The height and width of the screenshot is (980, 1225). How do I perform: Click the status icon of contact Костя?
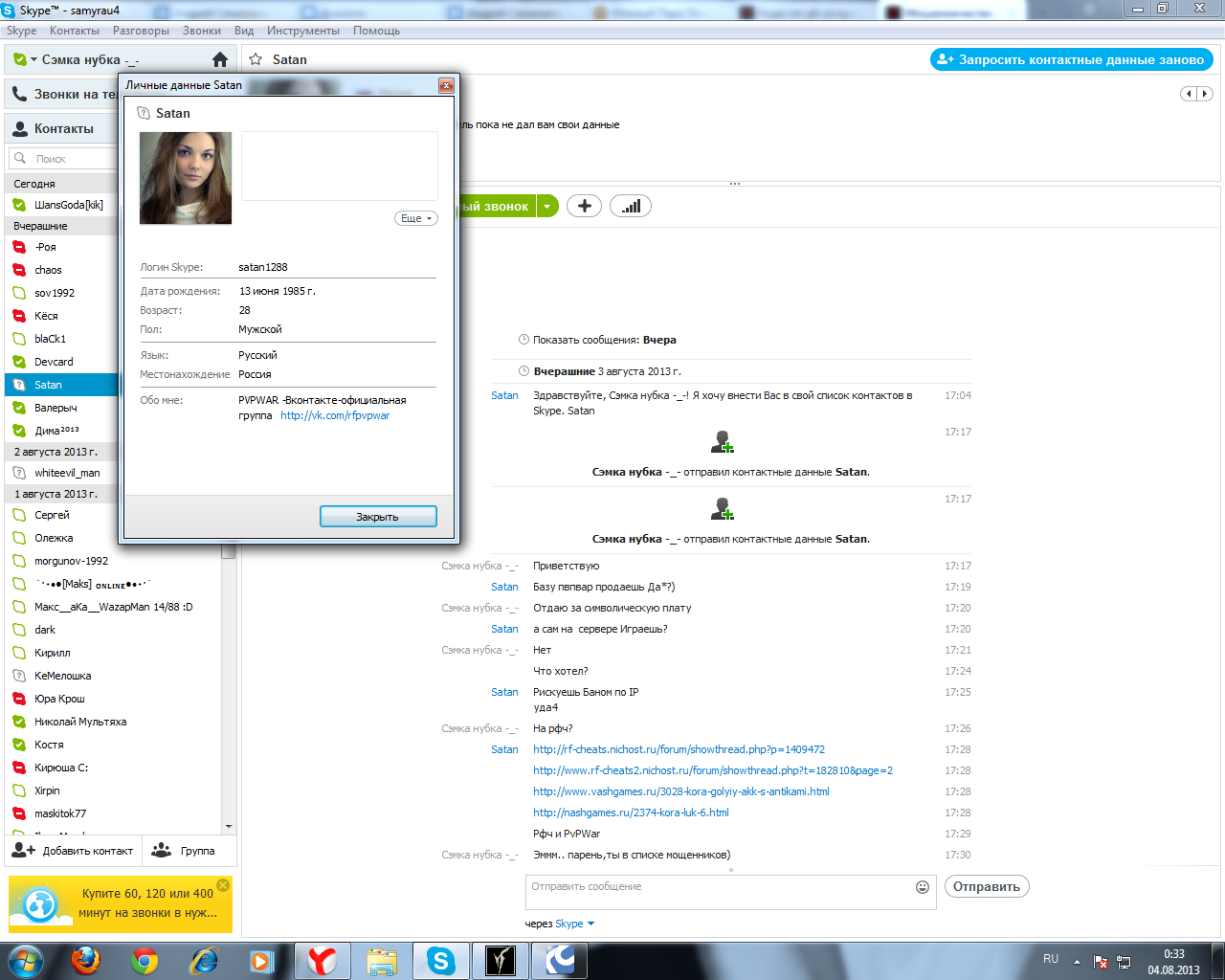(19, 745)
